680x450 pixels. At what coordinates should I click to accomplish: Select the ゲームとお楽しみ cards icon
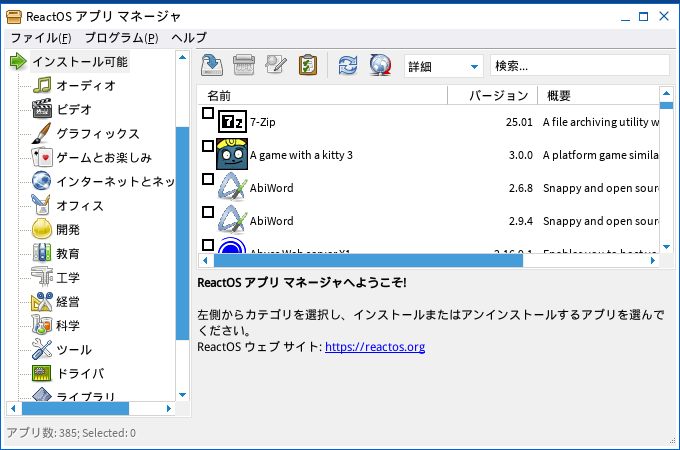click(42, 157)
